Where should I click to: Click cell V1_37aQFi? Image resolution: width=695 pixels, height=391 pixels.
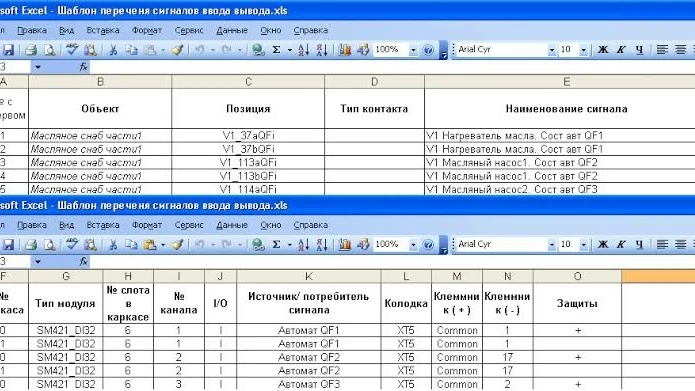pyautogui.click(x=248, y=135)
